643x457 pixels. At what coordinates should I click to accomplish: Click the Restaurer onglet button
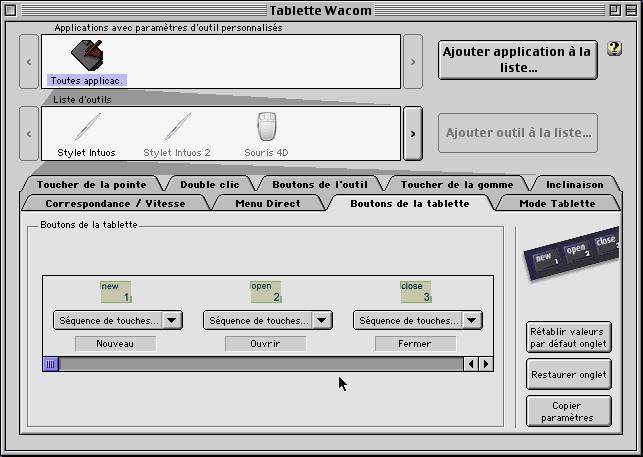pos(568,375)
